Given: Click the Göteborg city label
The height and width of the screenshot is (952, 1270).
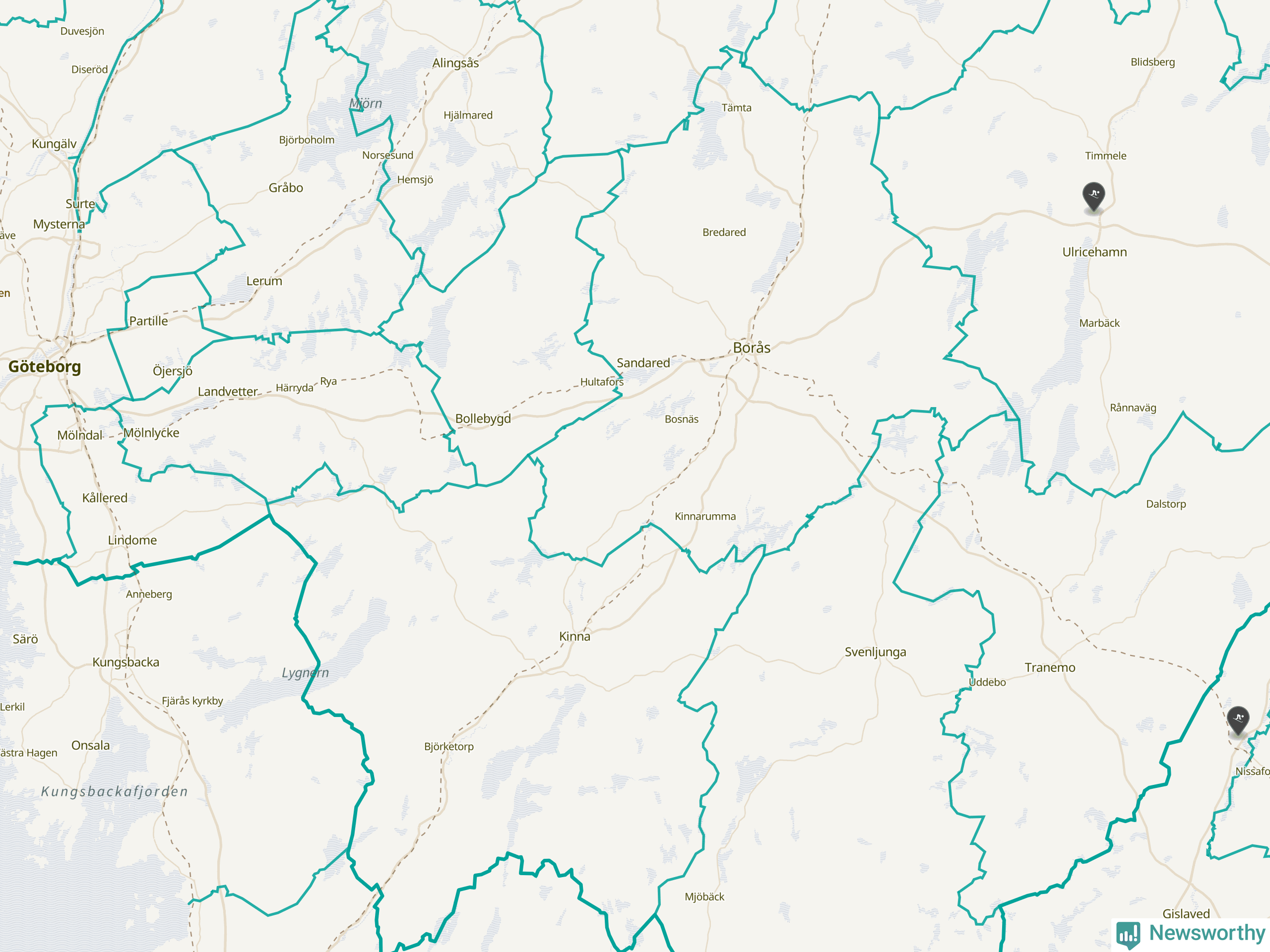Looking at the screenshot, I should (x=45, y=367).
